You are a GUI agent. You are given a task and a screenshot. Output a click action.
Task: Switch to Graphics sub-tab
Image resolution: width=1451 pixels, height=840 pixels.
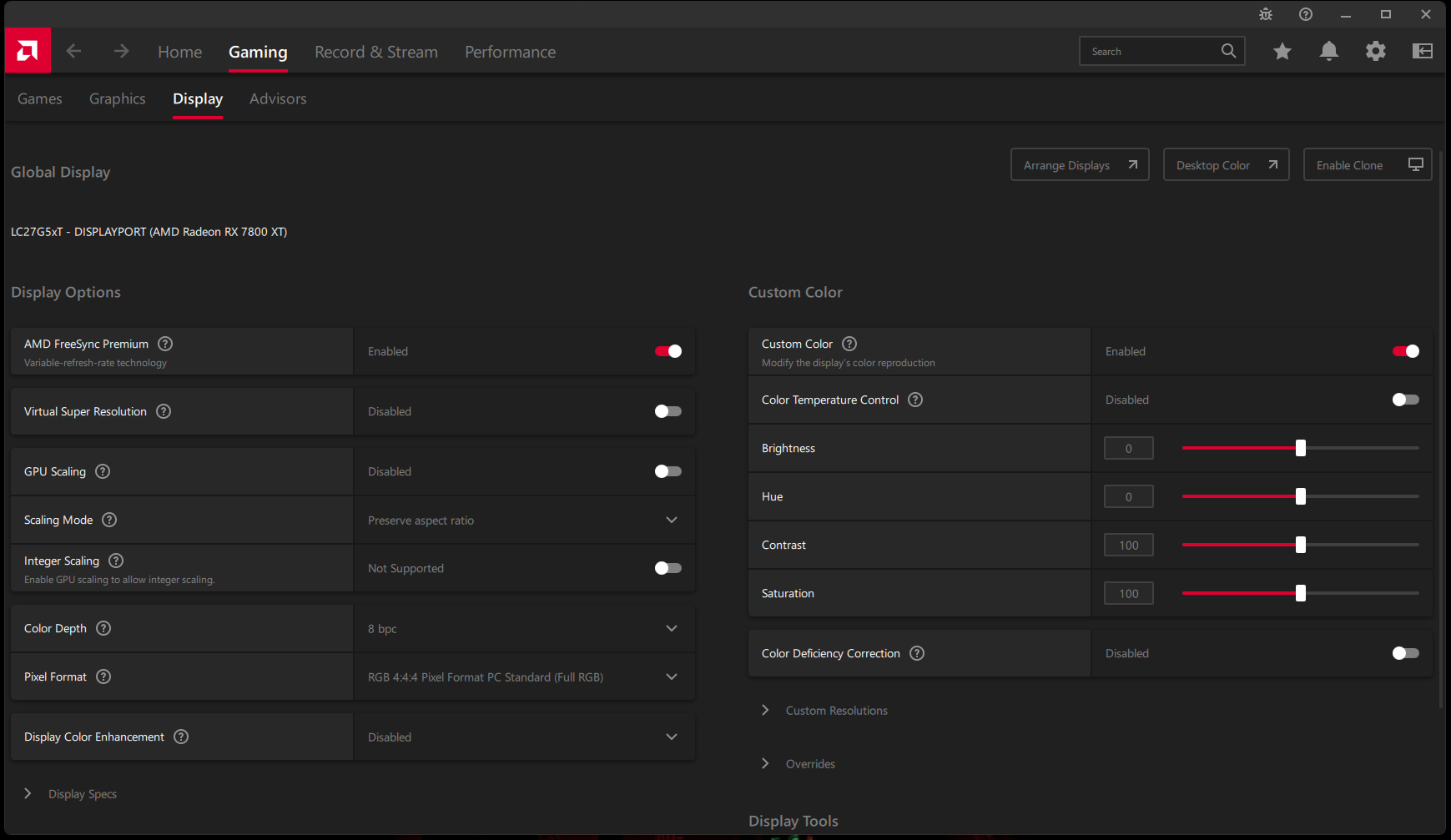tap(118, 98)
